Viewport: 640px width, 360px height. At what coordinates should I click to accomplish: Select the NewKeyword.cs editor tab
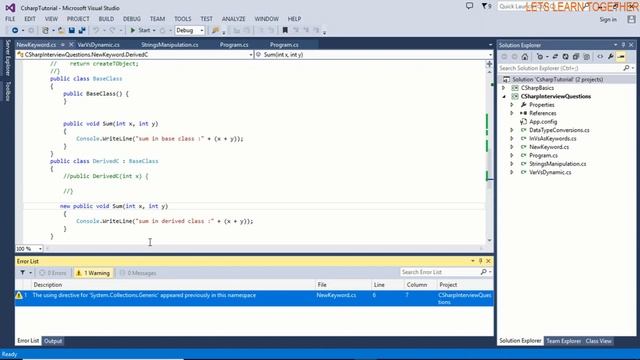[x=36, y=45]
